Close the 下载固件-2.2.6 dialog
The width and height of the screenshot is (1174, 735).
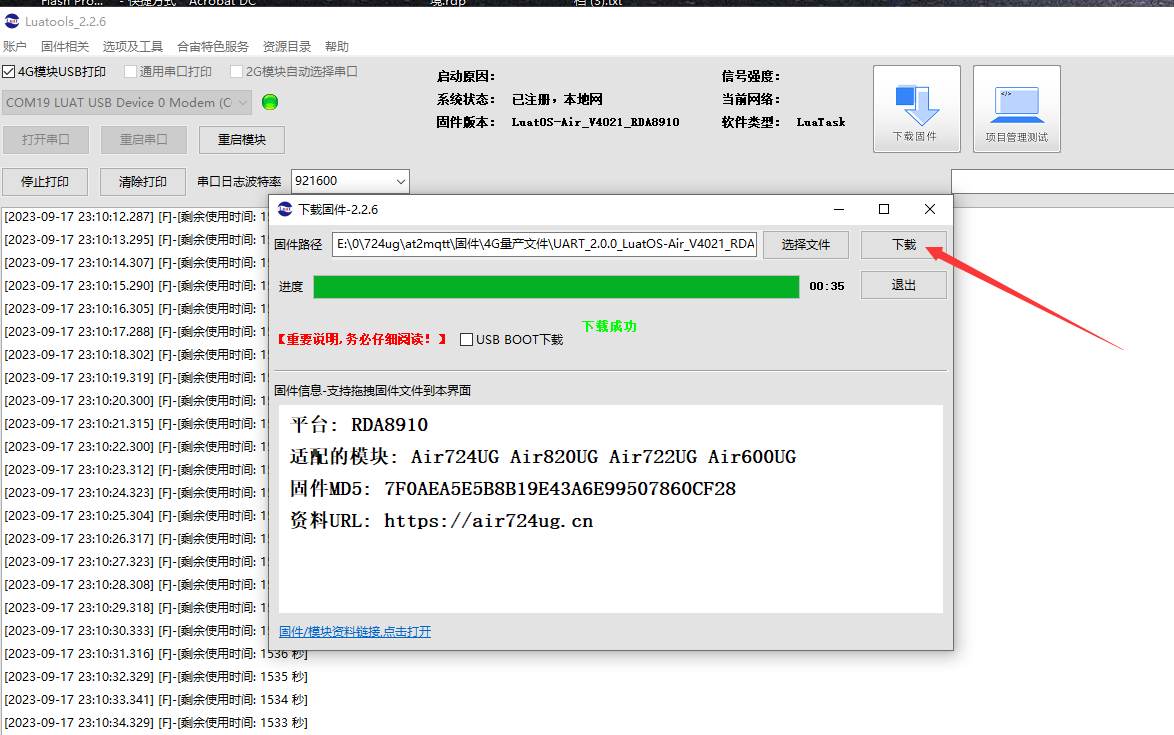[929, 209]
